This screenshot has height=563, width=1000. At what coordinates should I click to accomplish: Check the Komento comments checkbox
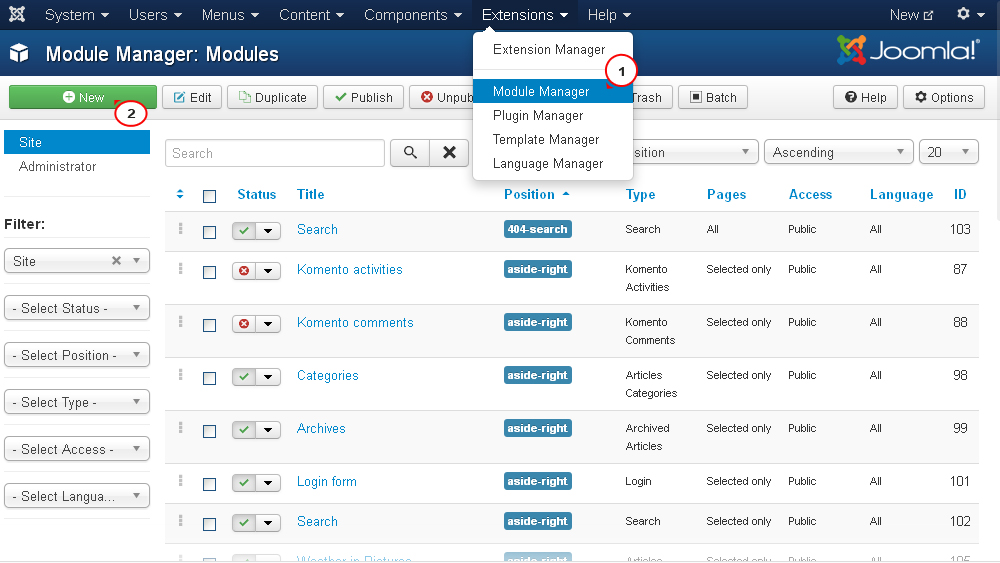pos(209,326)
